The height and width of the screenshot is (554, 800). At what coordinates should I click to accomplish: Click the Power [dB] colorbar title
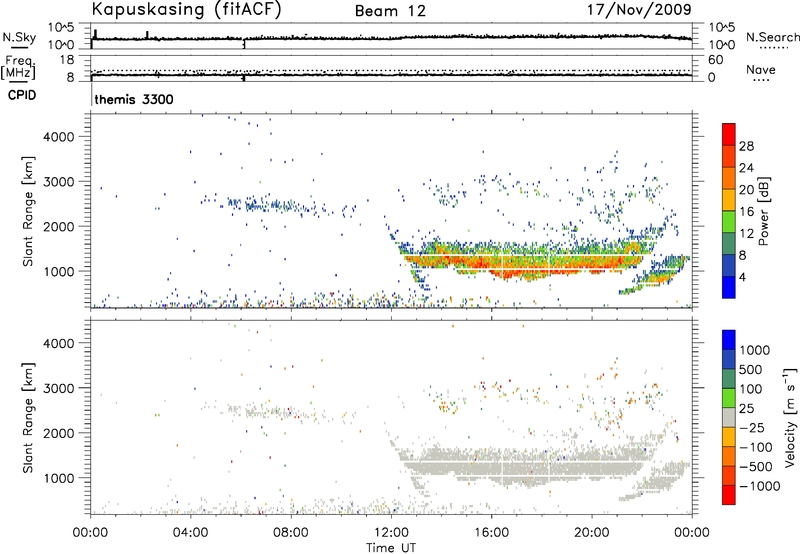coord(763,211)
